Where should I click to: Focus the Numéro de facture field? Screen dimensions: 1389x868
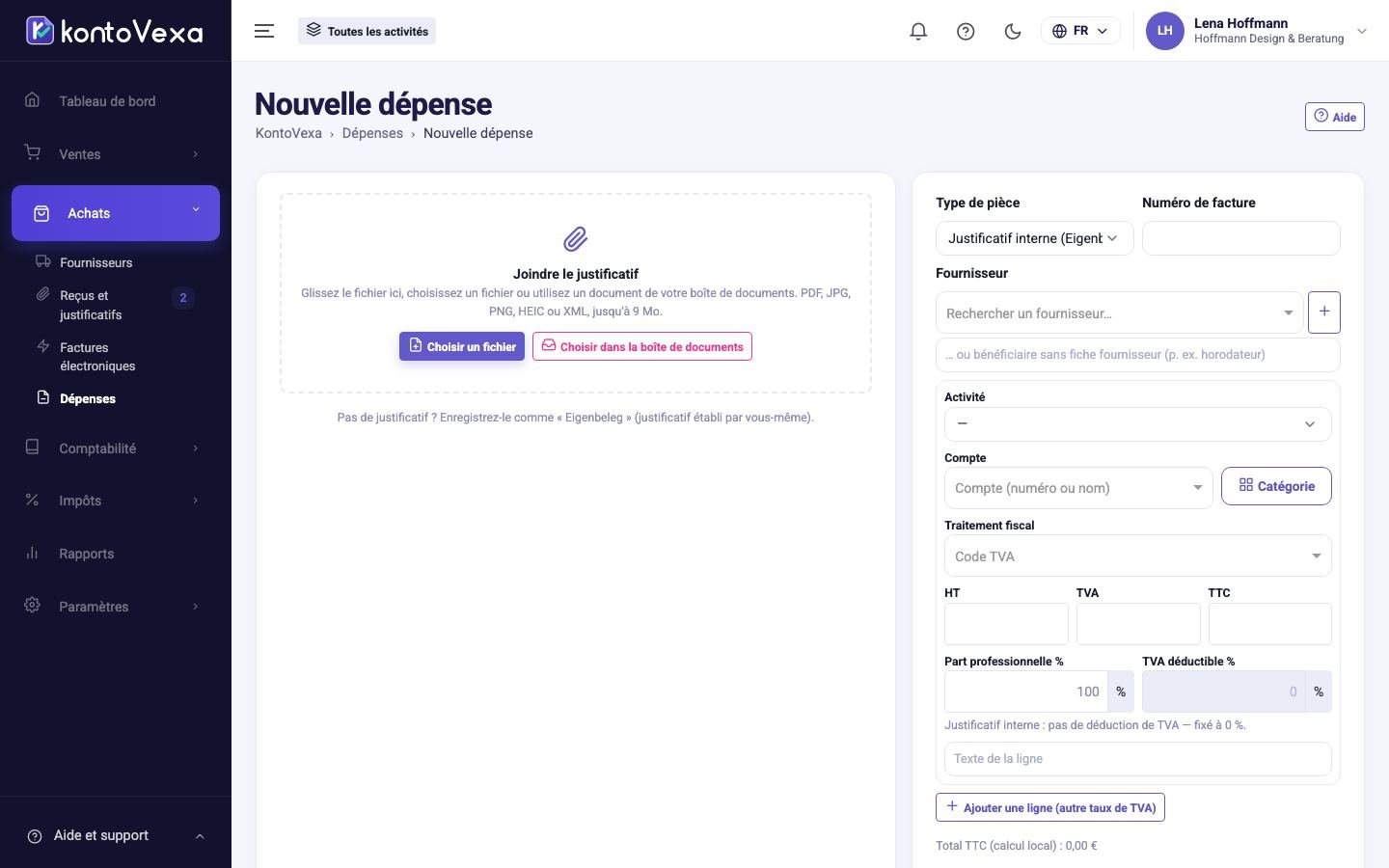tap(1240, 238)
